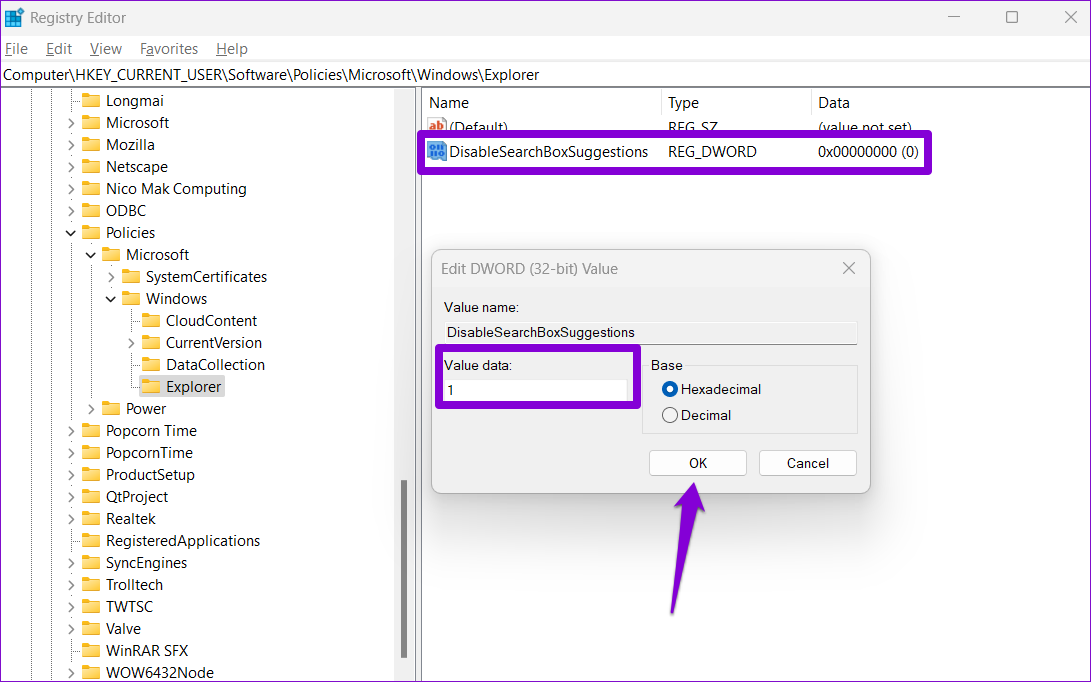Click the CloudContent folder icon

(x=151, y=321)
